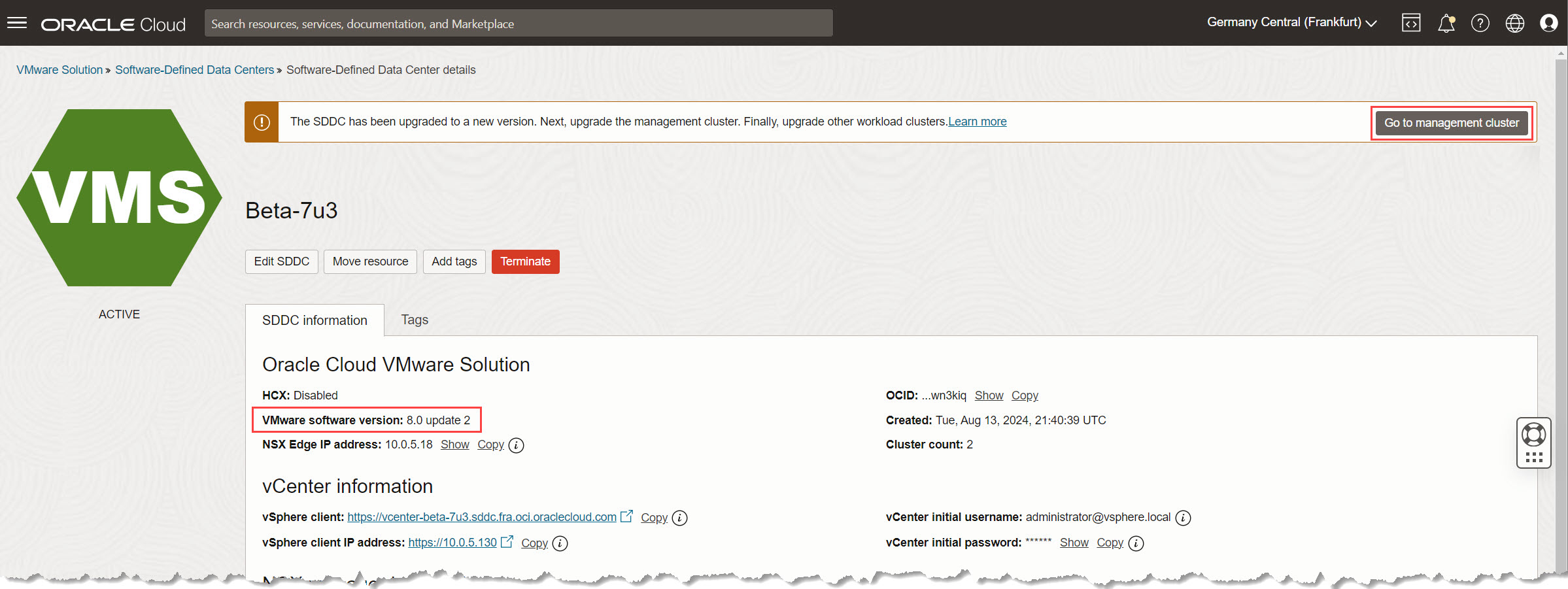Open the support lifebuoy widget
The image size is (1568, 589).
point(1534,435)
